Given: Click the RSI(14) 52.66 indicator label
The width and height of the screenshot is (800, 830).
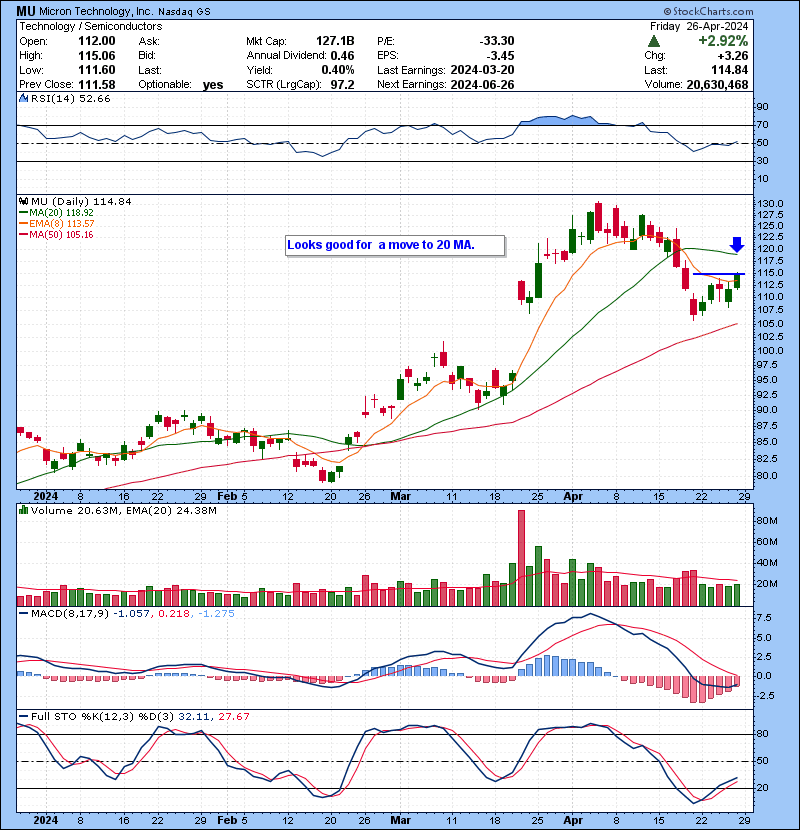Looking at the screenshot, I should click(70, 98).
